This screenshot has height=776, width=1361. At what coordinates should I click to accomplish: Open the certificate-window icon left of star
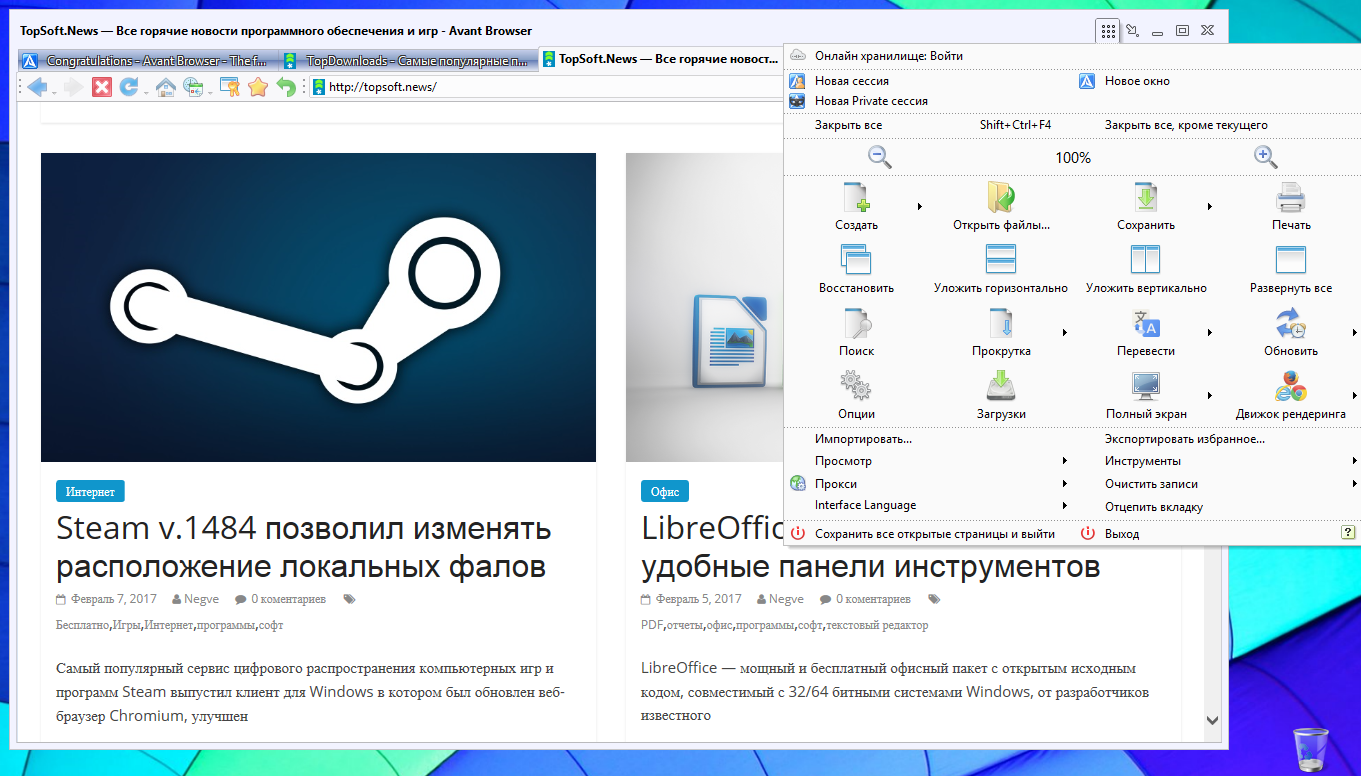[x=230, y=87]
